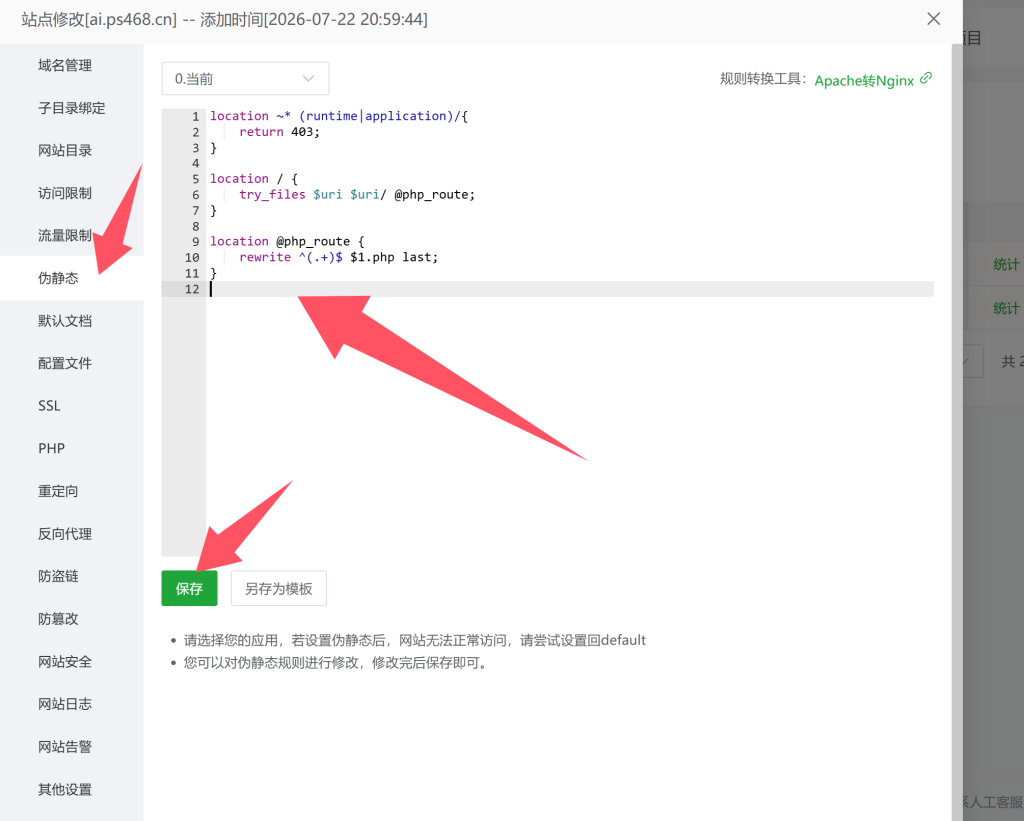Go to 反向代理 tab
This screenshot has height=821, width=1024.
(x=65, y=534)
